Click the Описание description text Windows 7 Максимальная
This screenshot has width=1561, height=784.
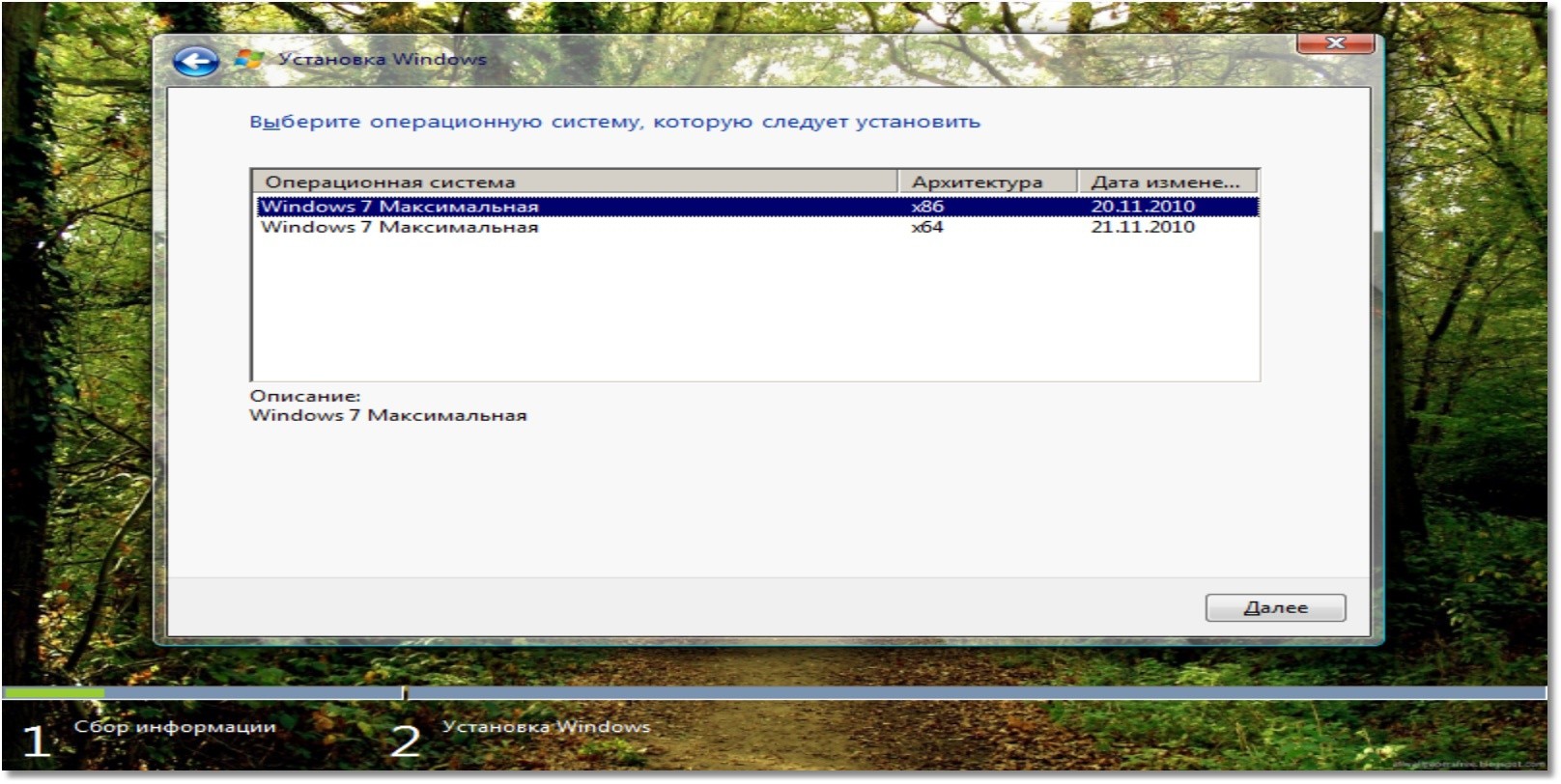388,416
